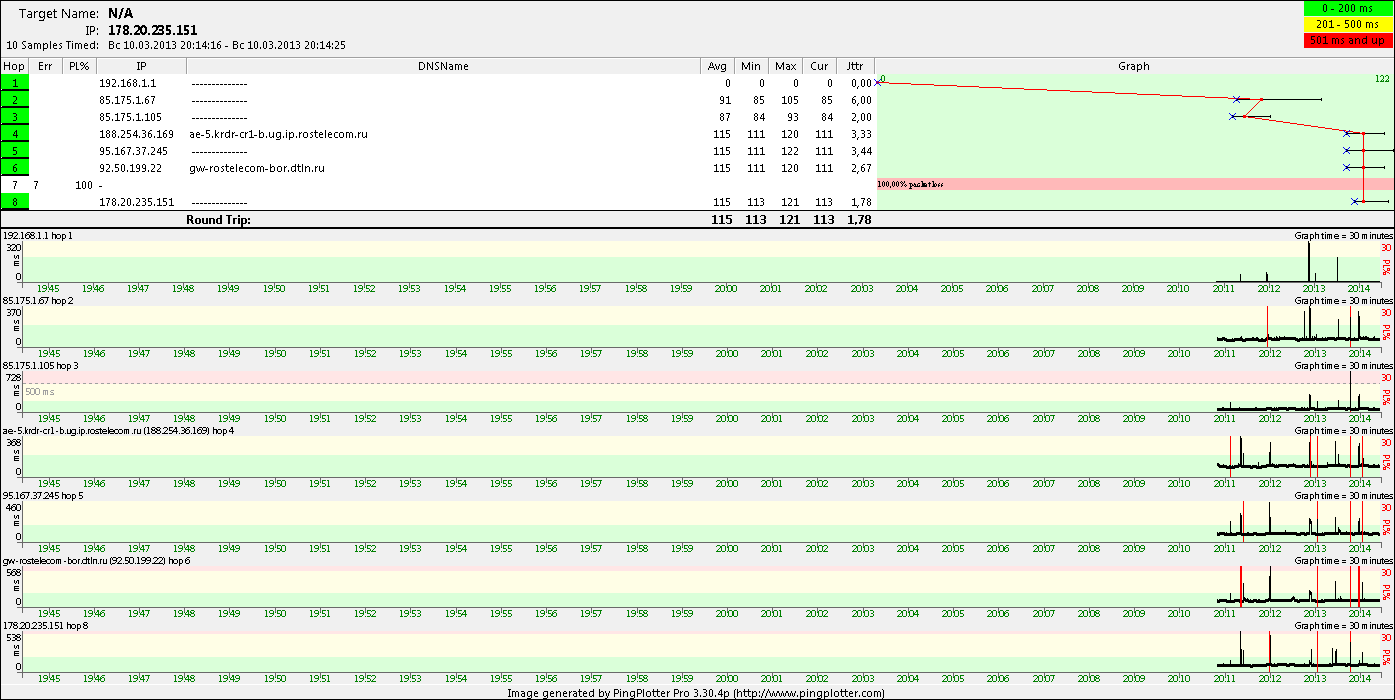
Task: Open the www.pingplotter.com footer link
Action: [808, 693]
